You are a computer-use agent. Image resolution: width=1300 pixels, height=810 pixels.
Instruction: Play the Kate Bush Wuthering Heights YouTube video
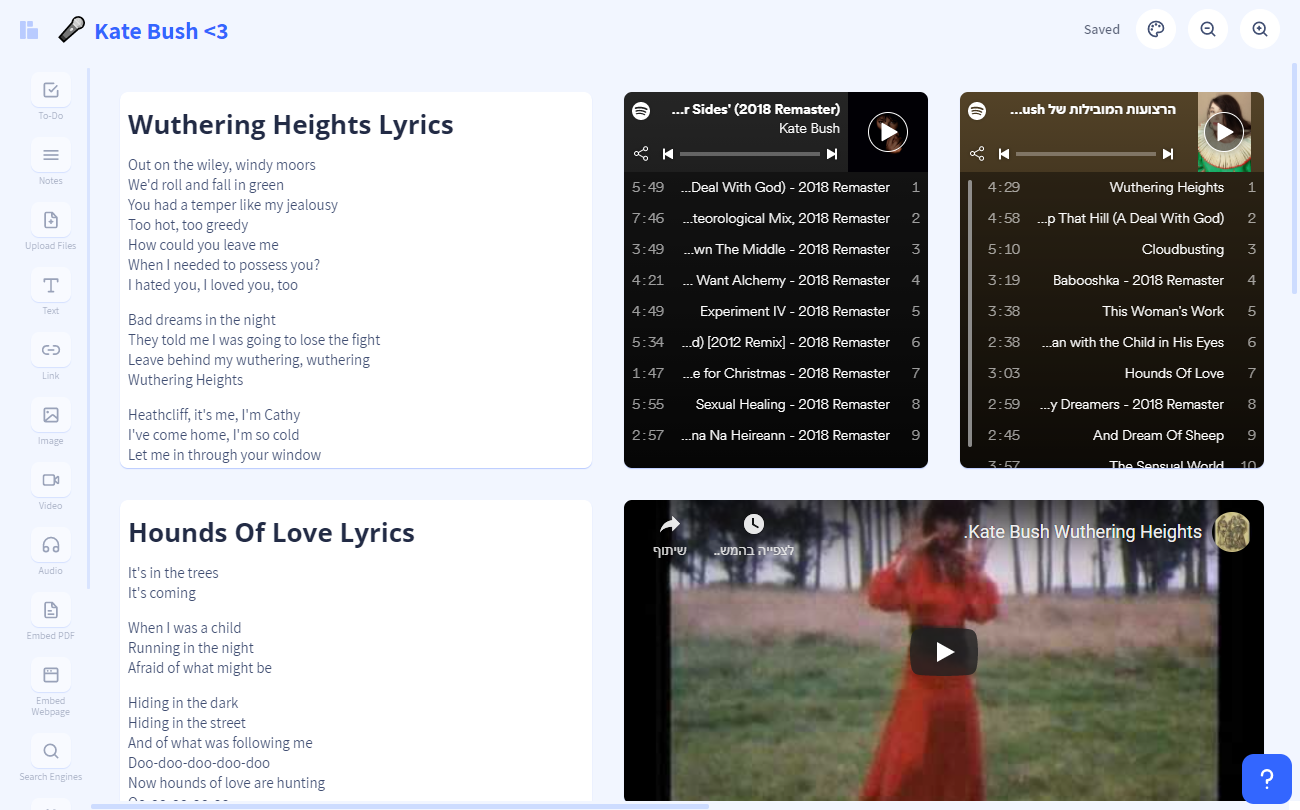pyautogui.click(x=944, y=652)
